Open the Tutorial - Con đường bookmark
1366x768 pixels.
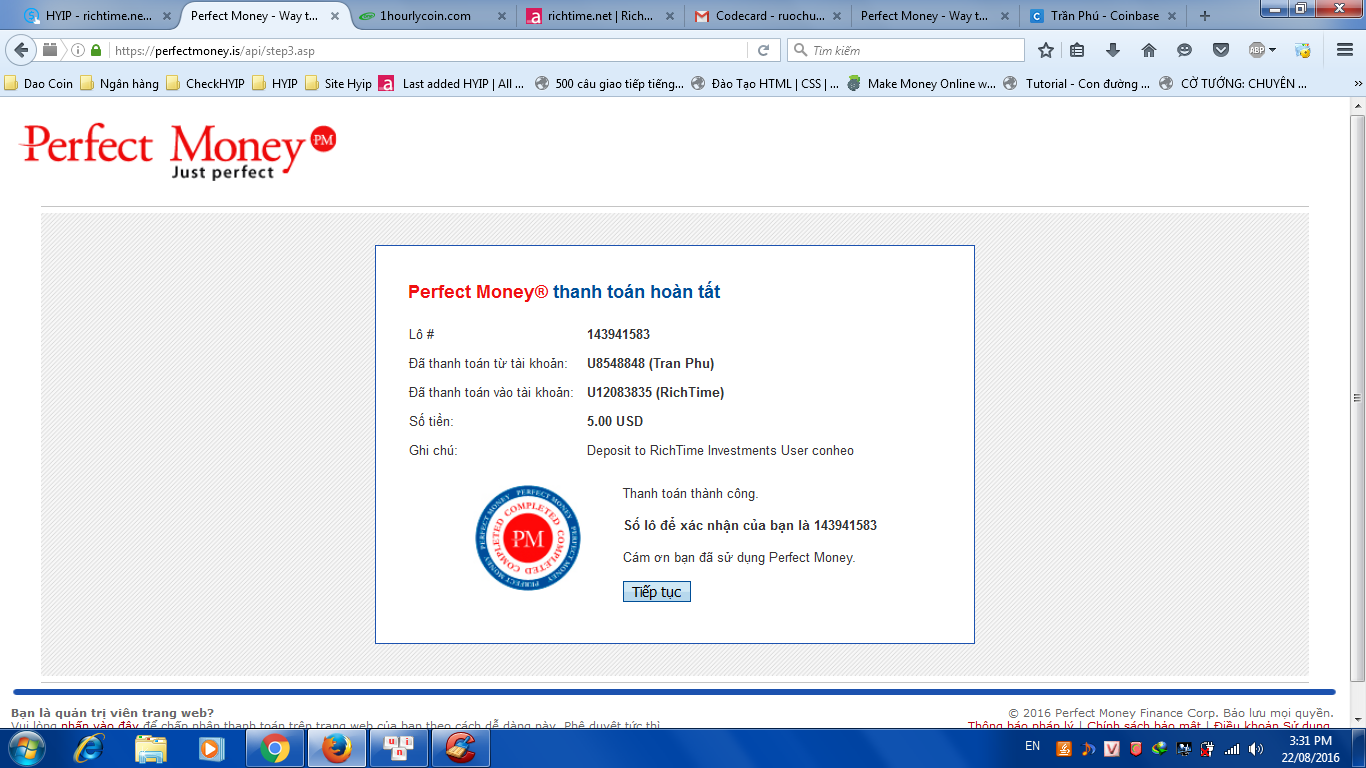(x=1077, y=84)
